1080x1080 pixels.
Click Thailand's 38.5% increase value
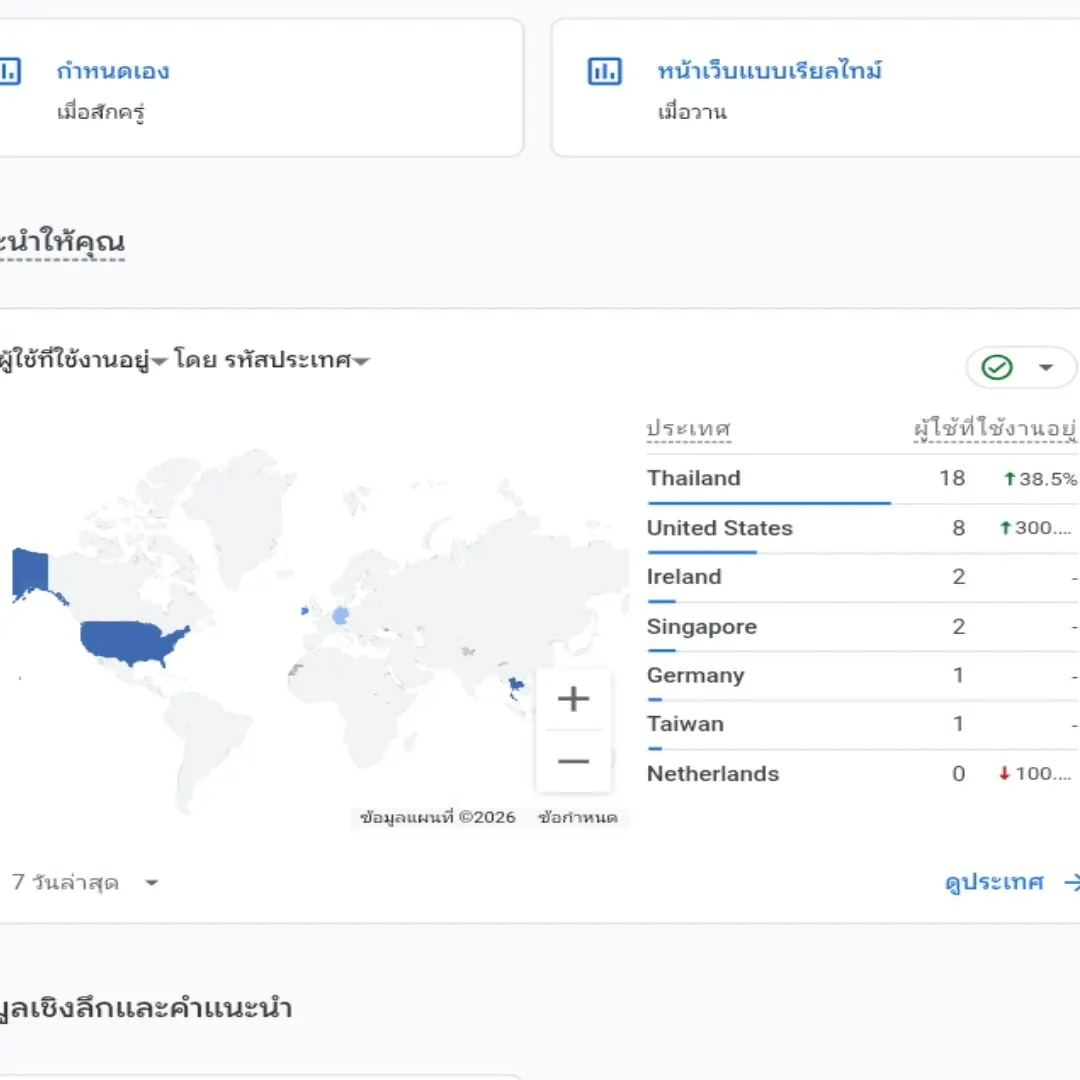1040,479
